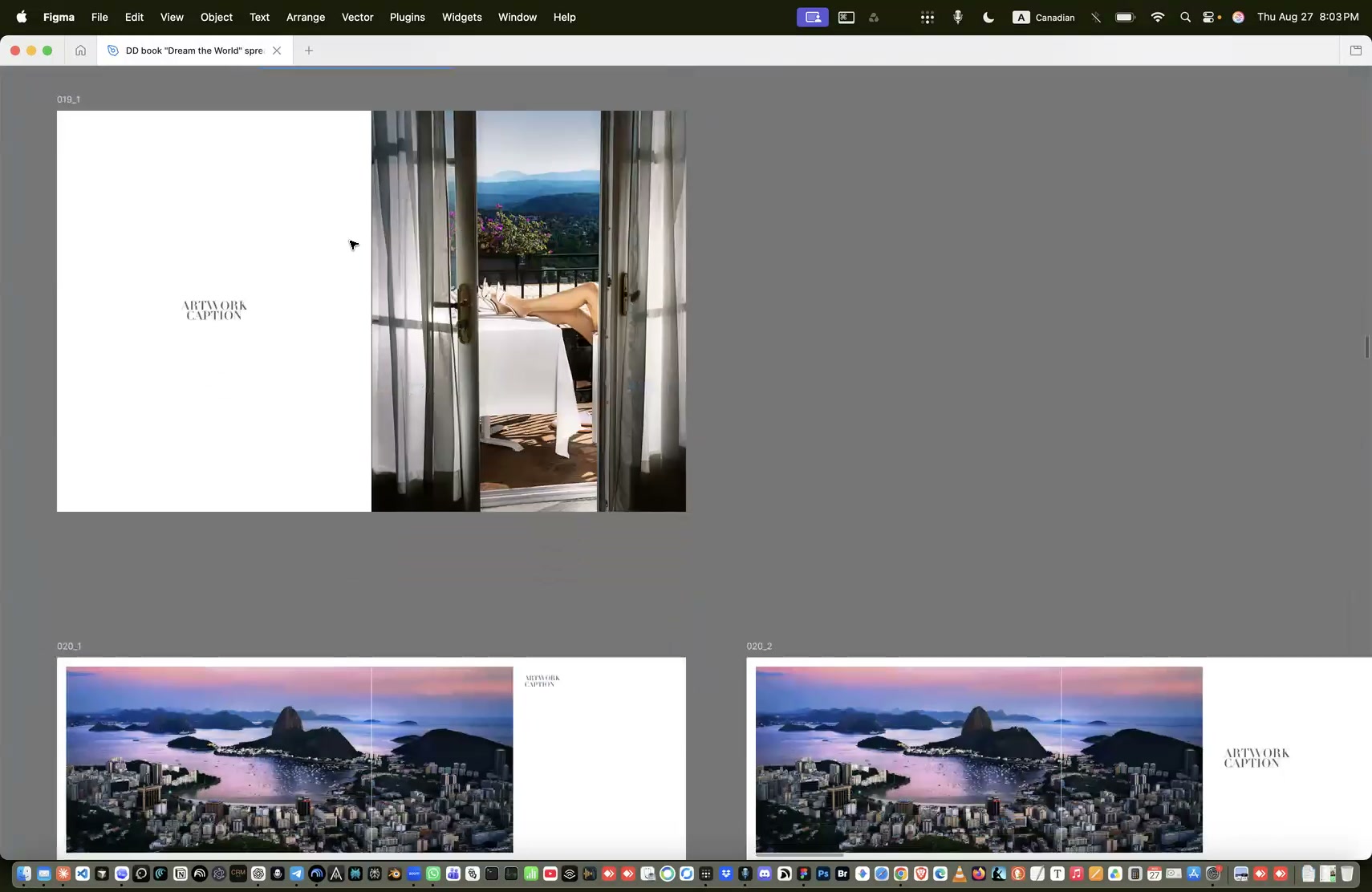Open Spotlight search in menu bar
1372x892 pixels.
point(1185,17)
